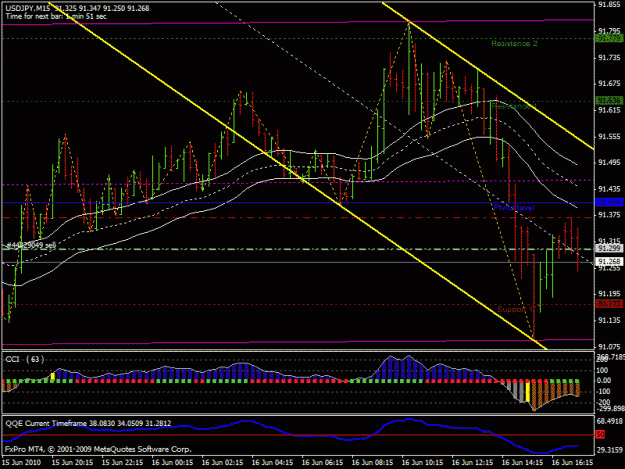Image resolution: width=625 pixels, height=469 pixels.
Task: Click the 91.735 price axis value
Action: (x=609, y=58)
